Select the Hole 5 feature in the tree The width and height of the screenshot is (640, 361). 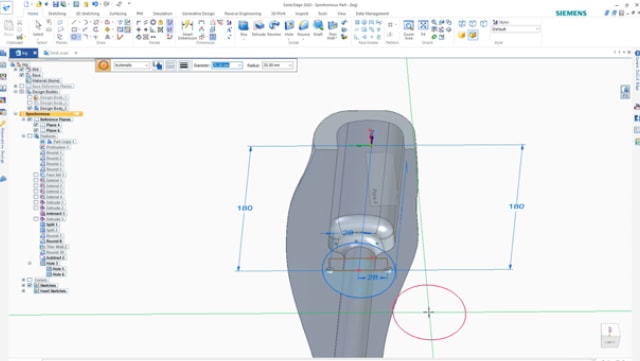tap(58, 269)
